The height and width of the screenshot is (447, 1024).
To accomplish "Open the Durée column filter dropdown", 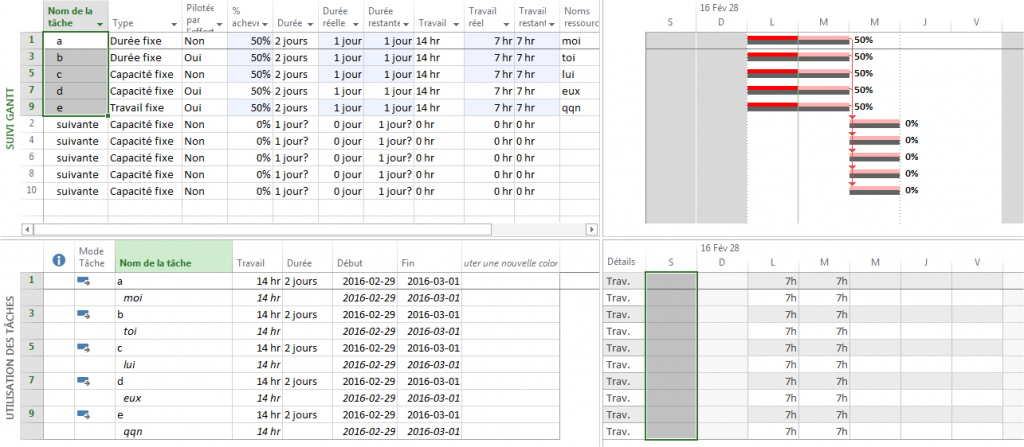I will click(310, 24).
